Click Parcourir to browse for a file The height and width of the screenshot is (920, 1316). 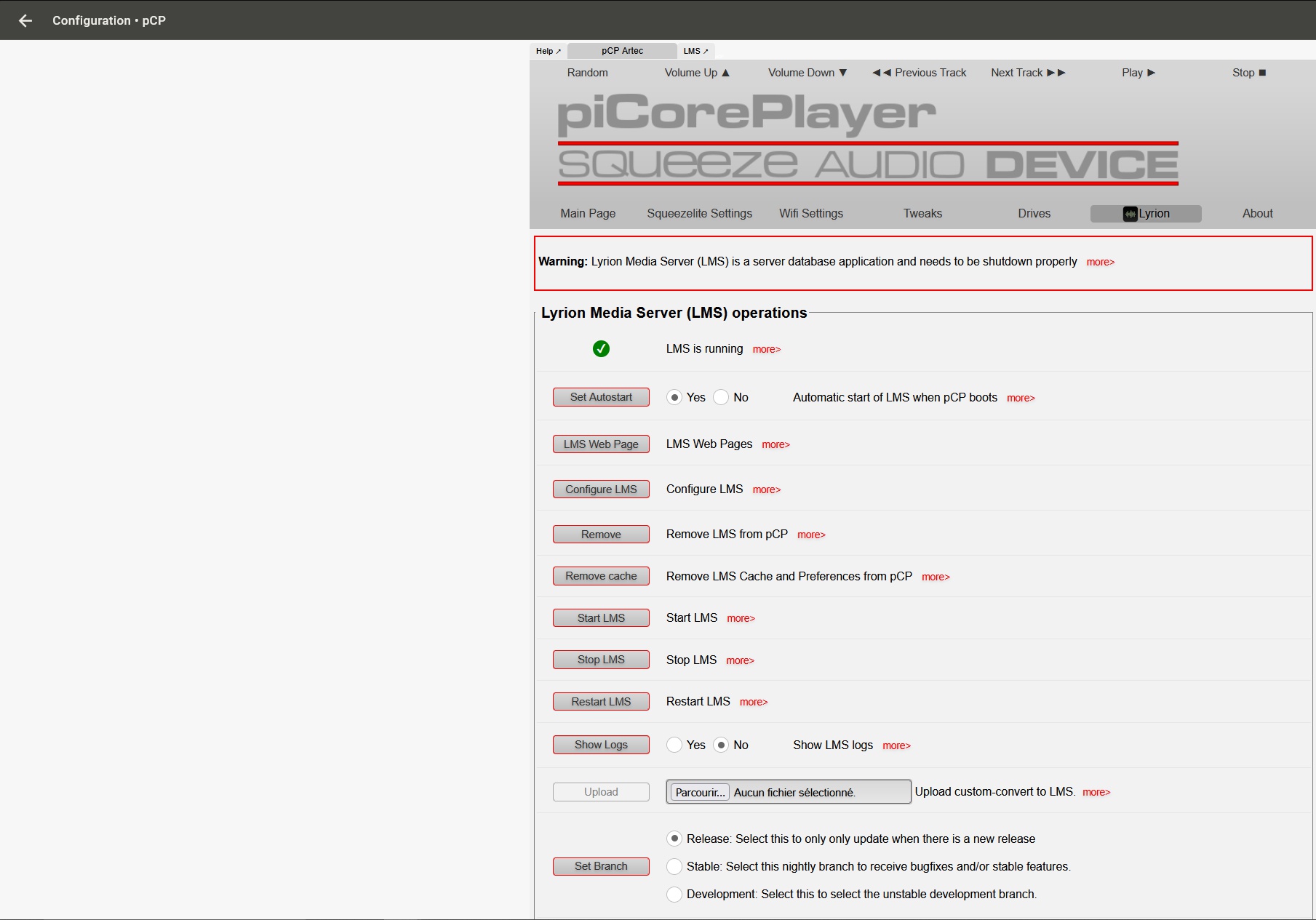click(700, 792)
